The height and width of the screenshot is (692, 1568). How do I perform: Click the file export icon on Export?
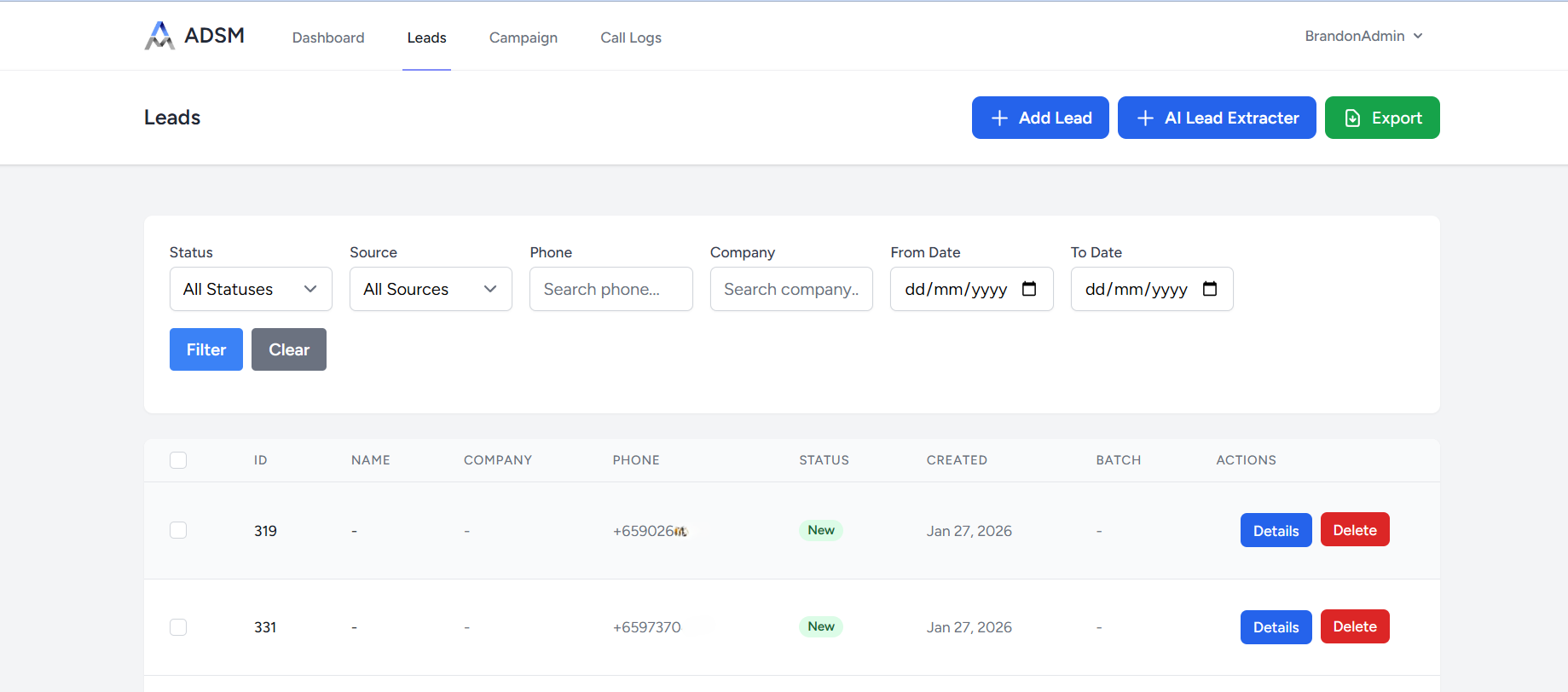(1352, 118)
